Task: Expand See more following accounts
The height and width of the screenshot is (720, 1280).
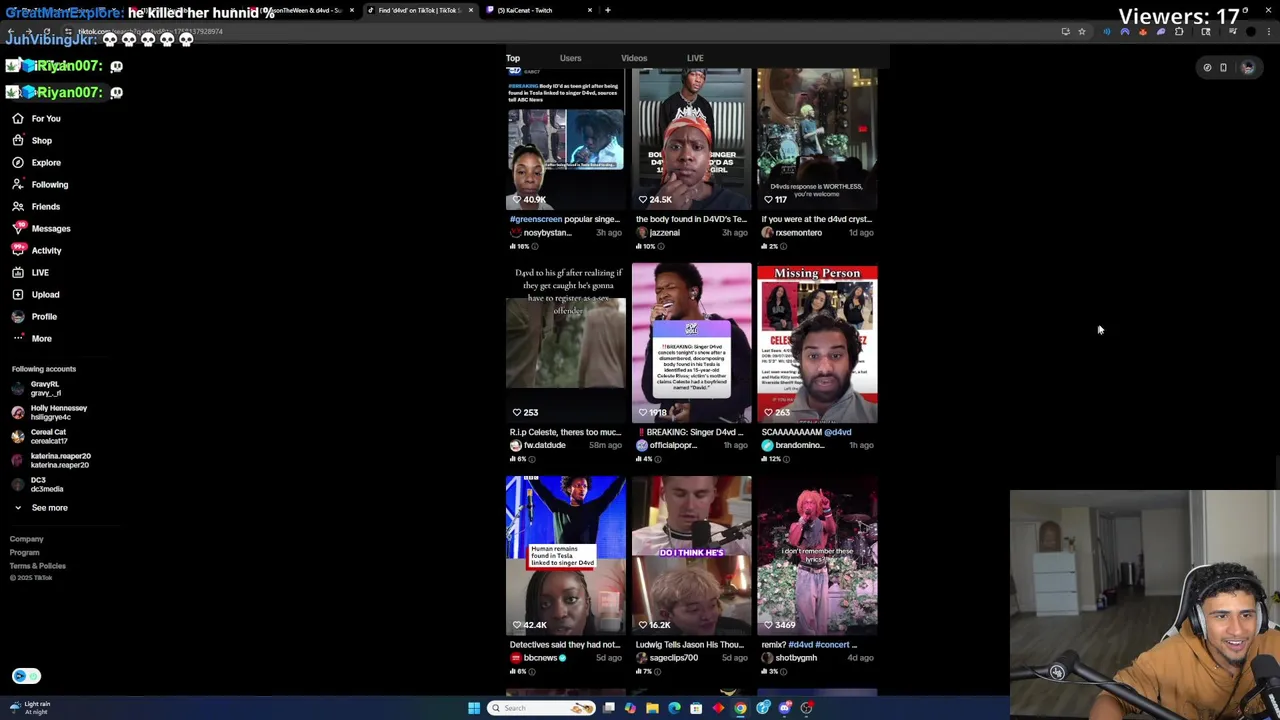Action: point(40,507)
